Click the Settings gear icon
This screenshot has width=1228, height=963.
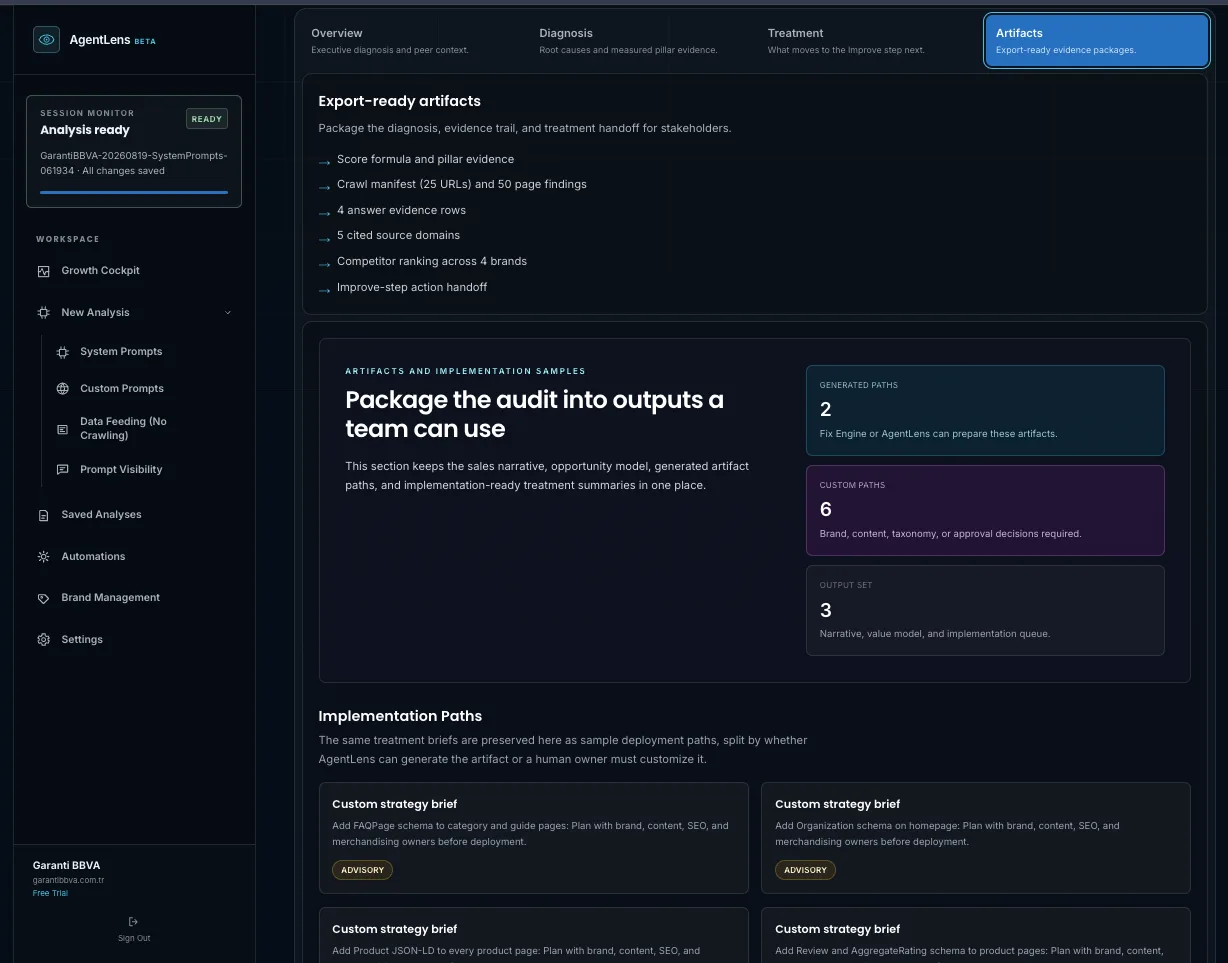[x=43, y=640]
